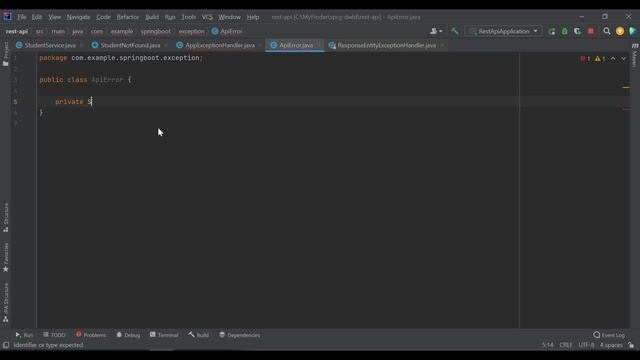The height and width of the screenshot is (360, 640).
Task: Click the springboot breadcrumb segment
Action: 156,31
